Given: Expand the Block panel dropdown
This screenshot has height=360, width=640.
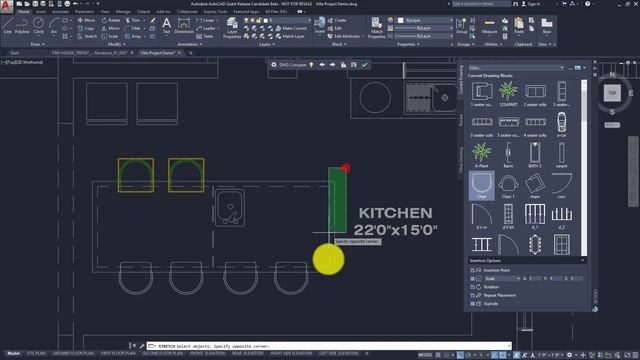Looking at the screenshot, I should pyautogui.click(x=339, y=44).
